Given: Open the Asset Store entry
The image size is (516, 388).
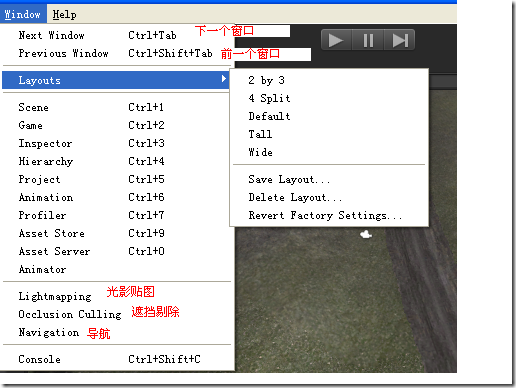Looking at the screenshot, I should coord(117,233).
